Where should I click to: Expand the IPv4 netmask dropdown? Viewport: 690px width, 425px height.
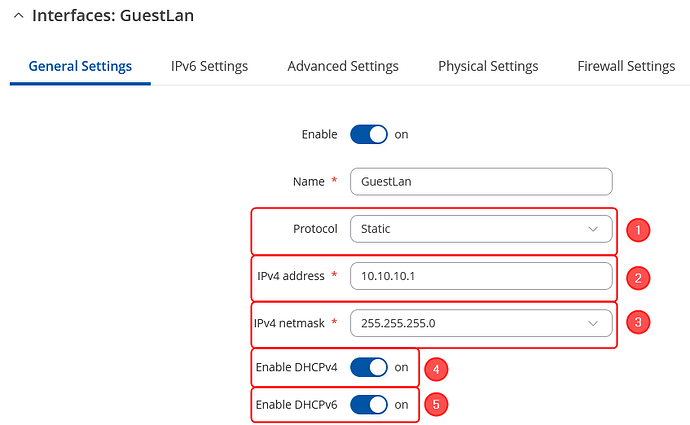click(x=481, y=323)
